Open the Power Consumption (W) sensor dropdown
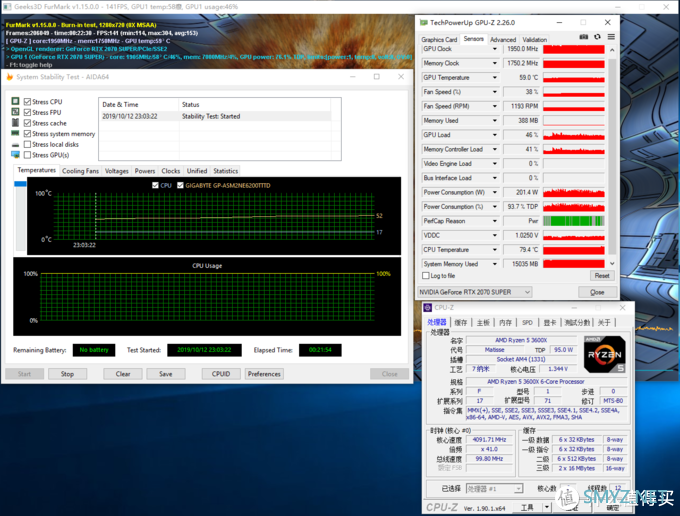This screenshot has width=680, height=516. (x=494, y=192)
